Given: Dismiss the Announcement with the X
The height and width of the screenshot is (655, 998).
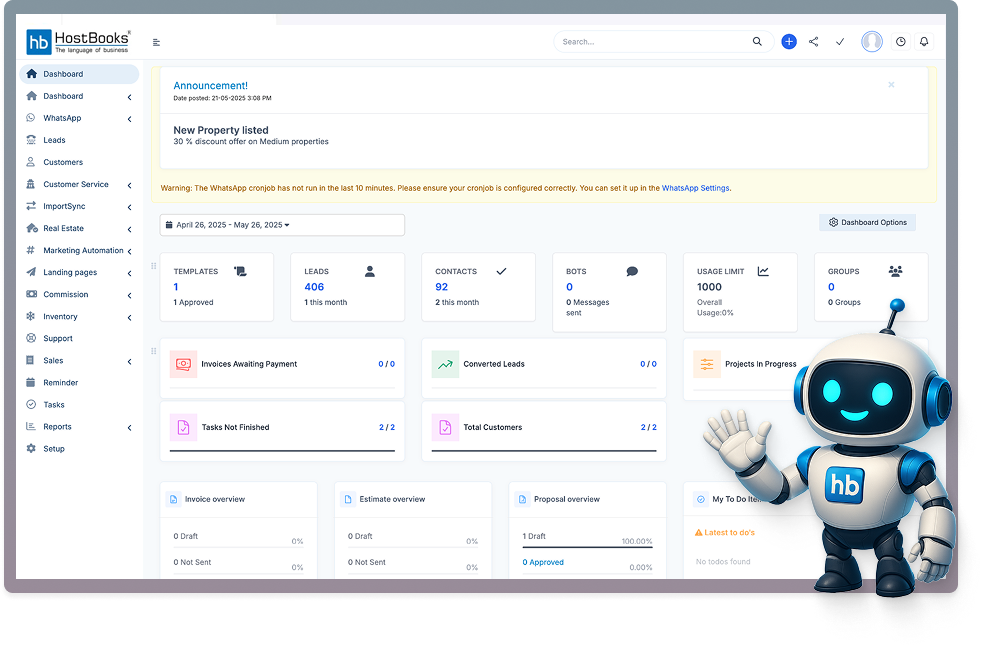Looking at the screenshot, I should 891,84.
